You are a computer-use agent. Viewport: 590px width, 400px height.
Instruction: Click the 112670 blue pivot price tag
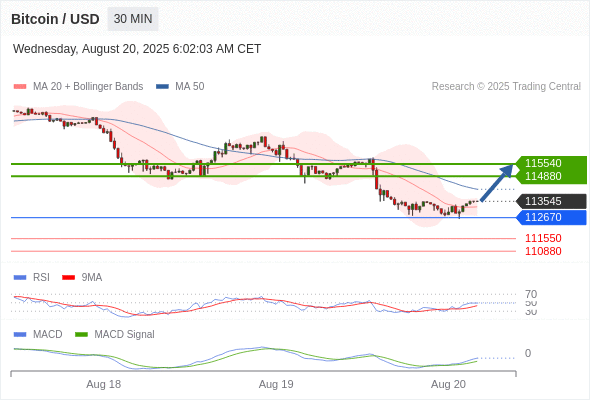[x=551, y=217]
